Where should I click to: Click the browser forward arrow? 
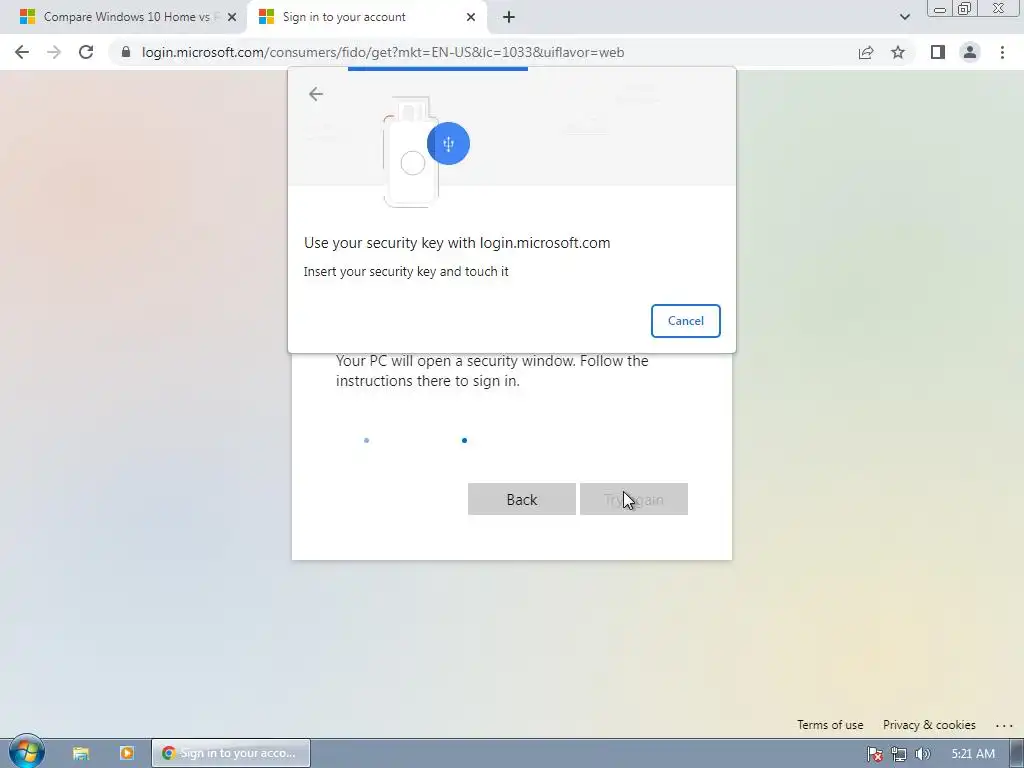tap(54, 52)
